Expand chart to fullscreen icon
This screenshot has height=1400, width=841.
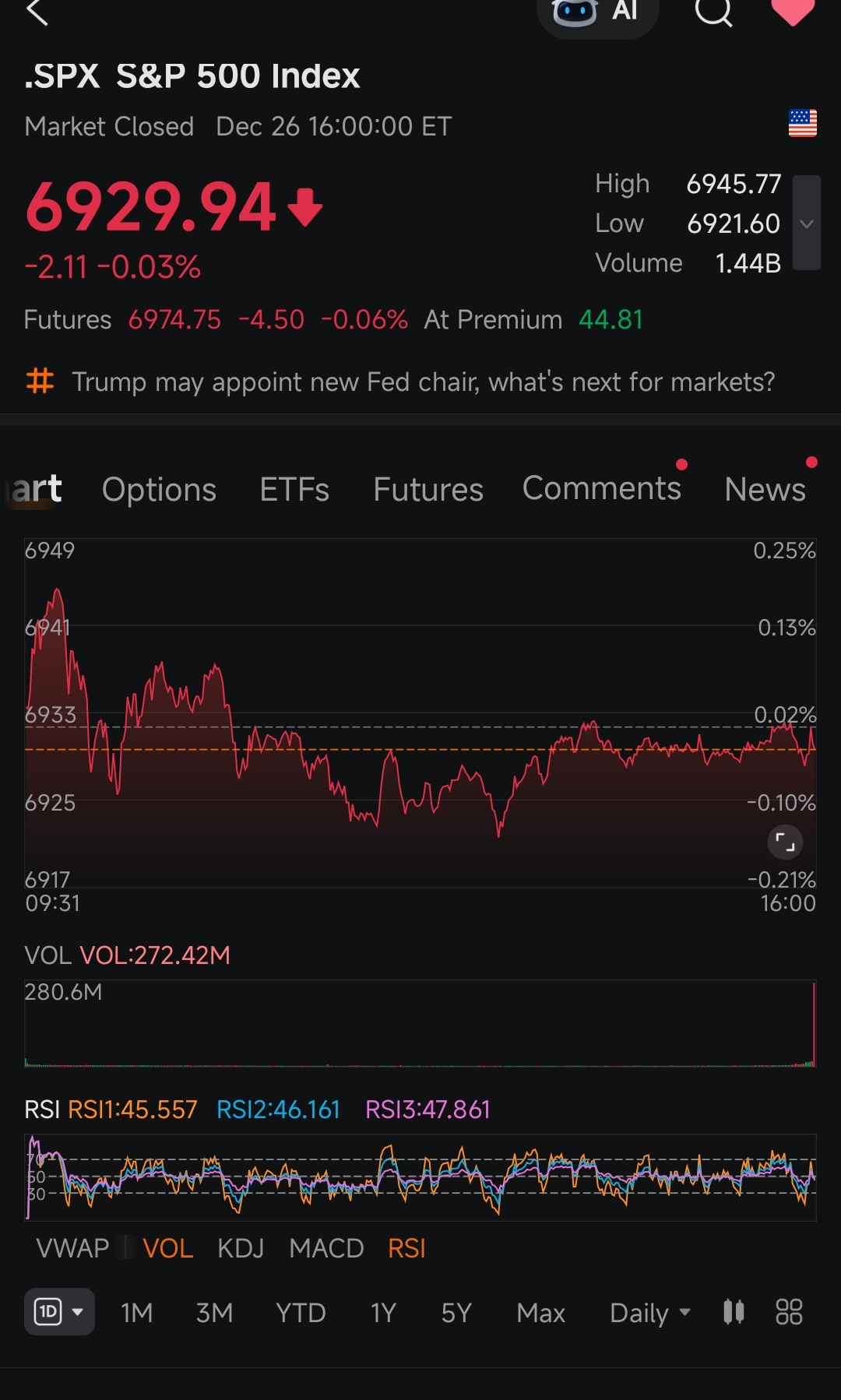coord(785,842)
